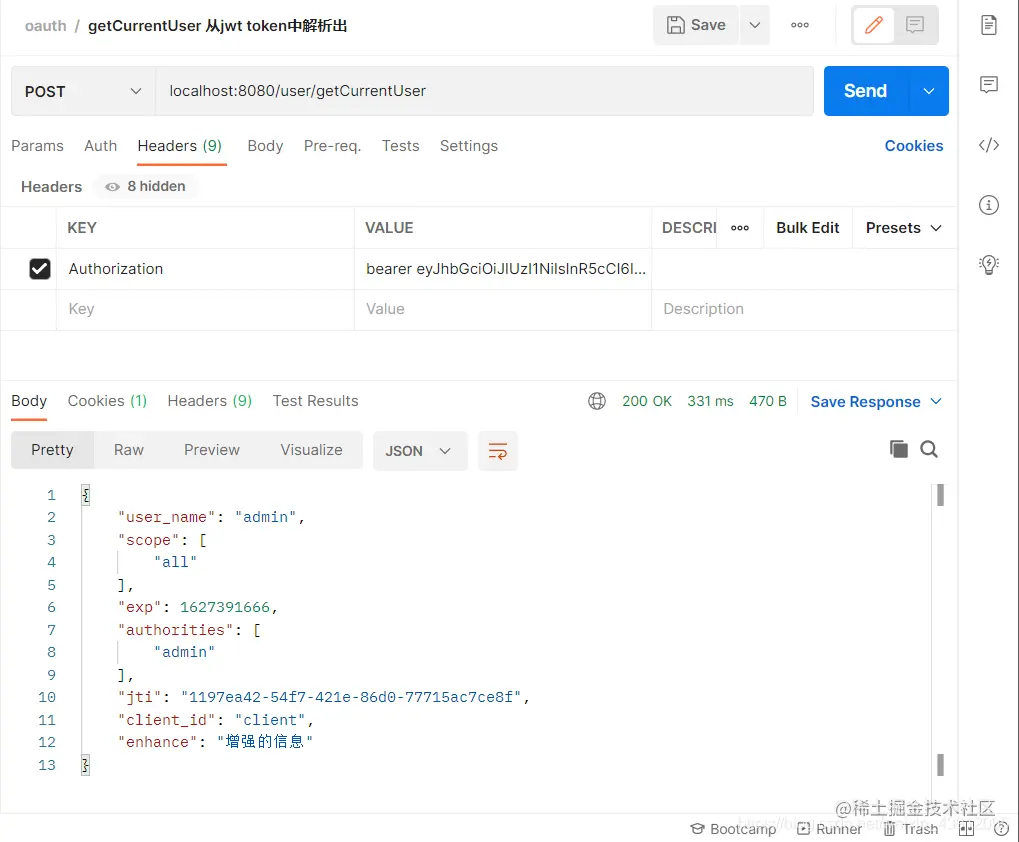Click the jti value on line 10
This screenshot has width=1019, height=842.
coord(351,697)
